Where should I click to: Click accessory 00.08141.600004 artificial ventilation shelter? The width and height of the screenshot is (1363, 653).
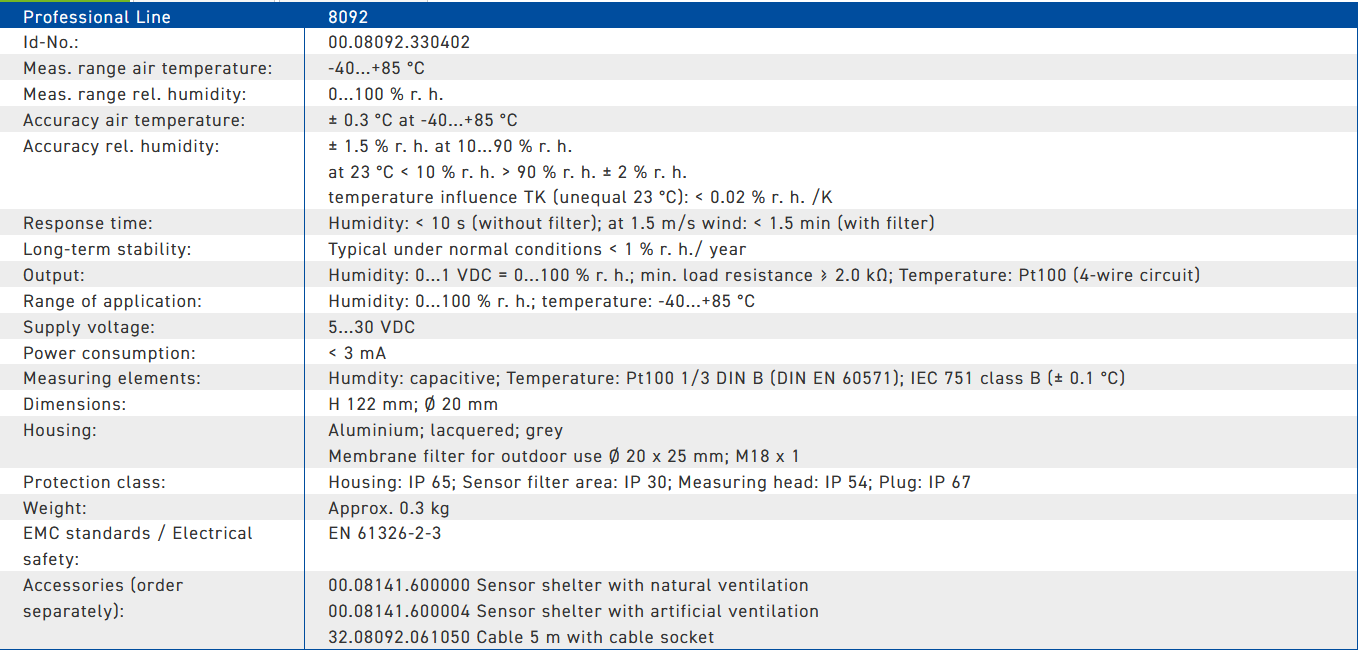pos(573,612)
